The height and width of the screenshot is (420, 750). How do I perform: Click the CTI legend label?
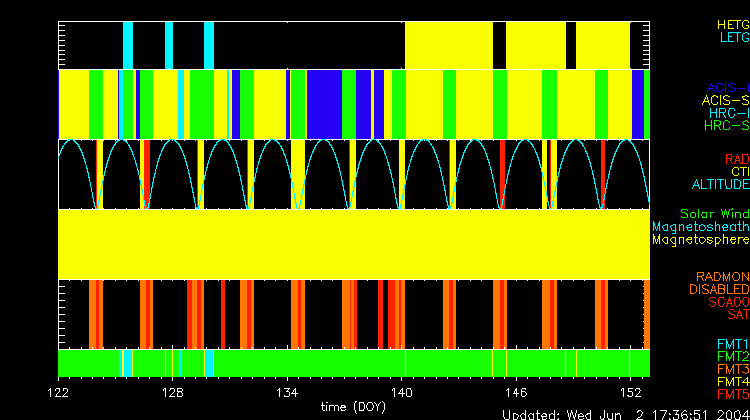point(739,172)
